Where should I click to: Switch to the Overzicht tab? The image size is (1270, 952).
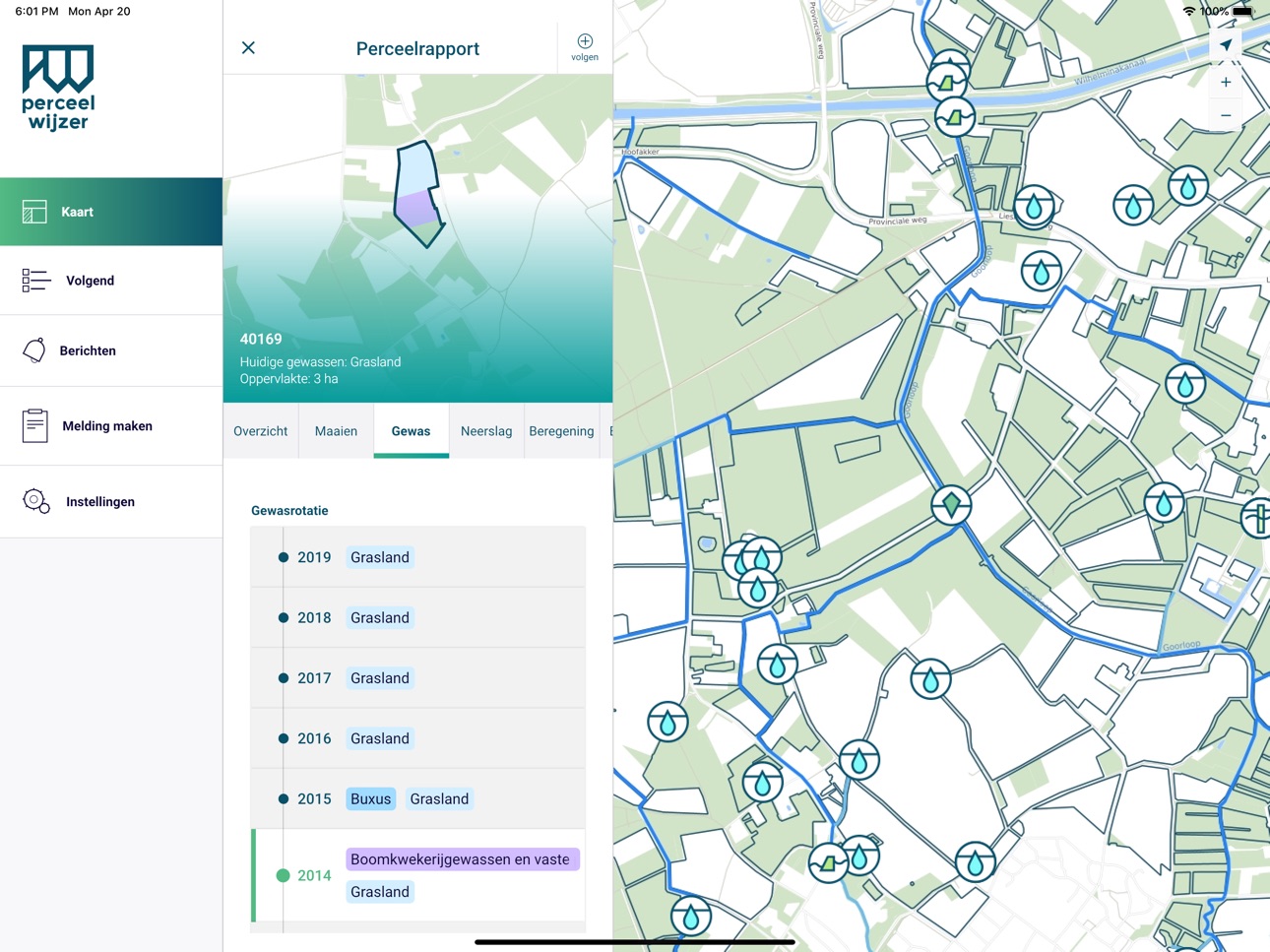261,431
